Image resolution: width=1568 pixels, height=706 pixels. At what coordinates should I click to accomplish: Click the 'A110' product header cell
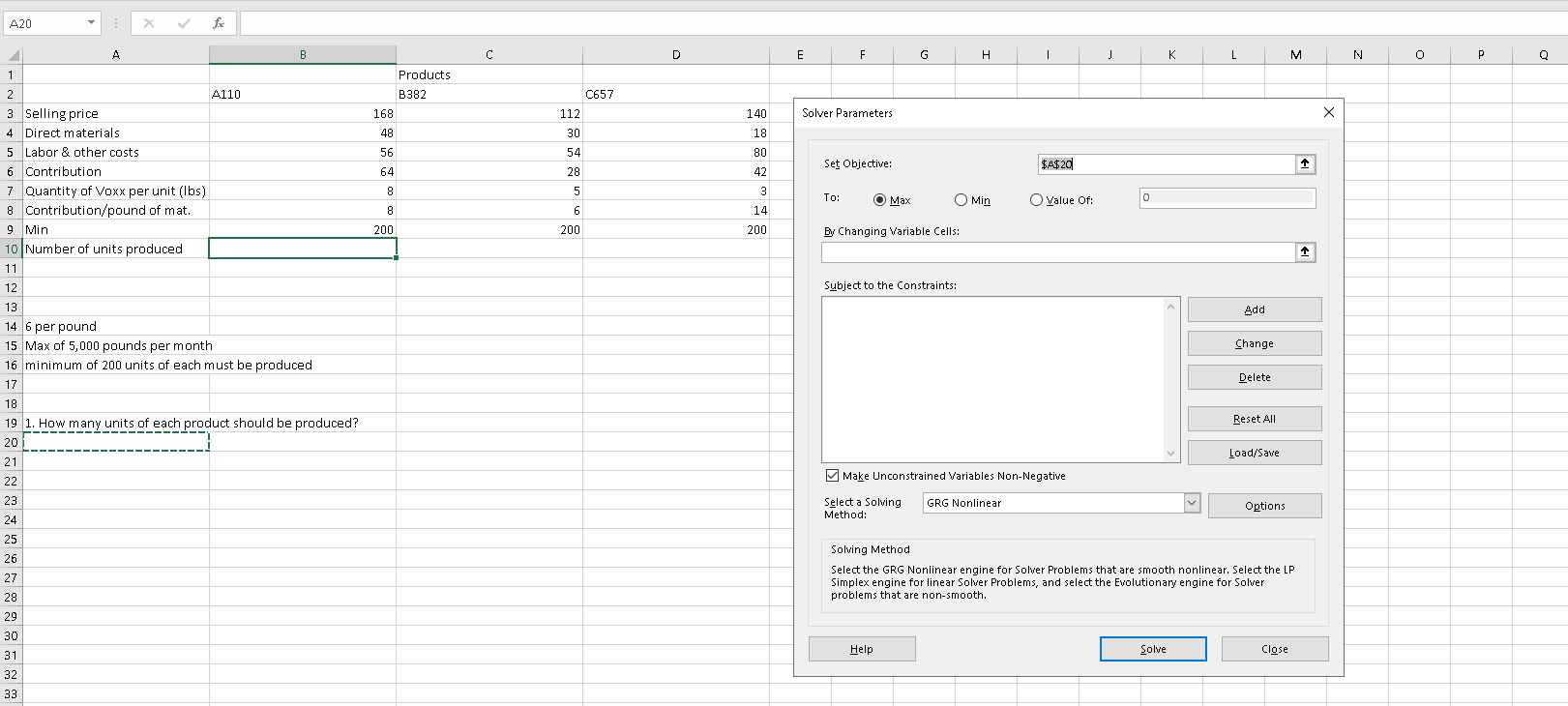(303, 94)
